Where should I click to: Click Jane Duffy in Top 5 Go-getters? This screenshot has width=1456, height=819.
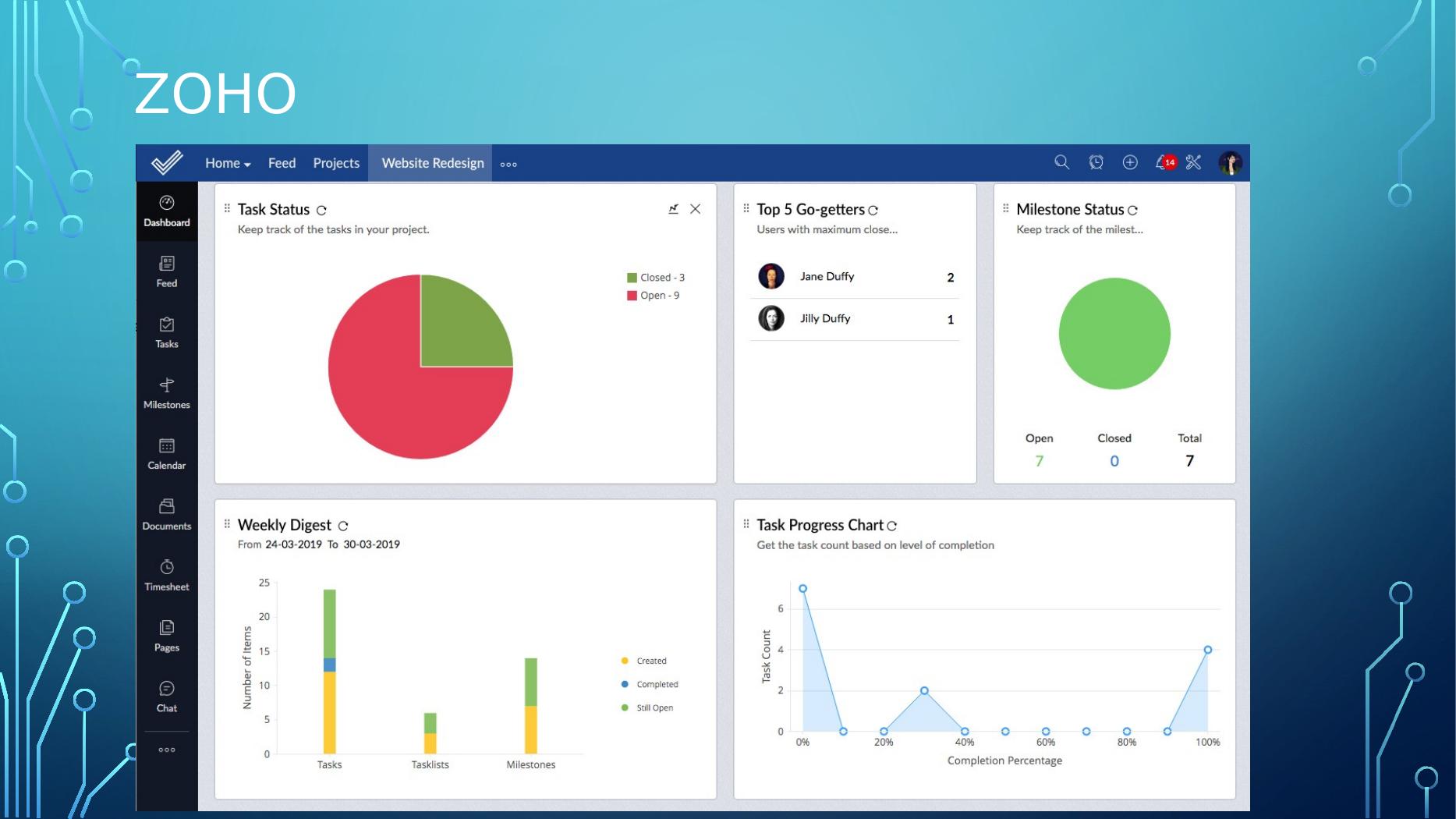(827, 277)
